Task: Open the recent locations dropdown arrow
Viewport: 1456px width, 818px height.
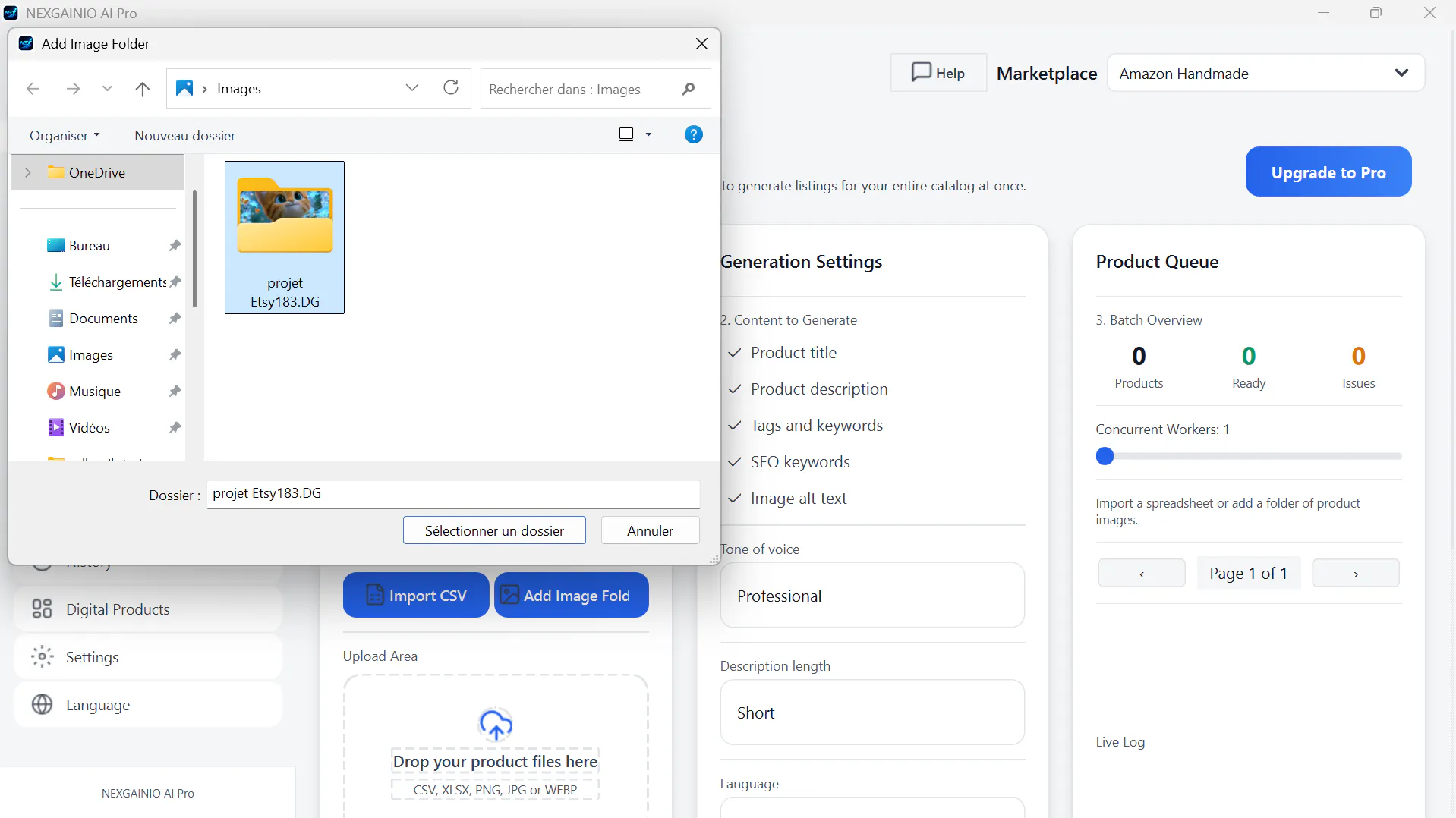Action: click(x=107, y=89)
